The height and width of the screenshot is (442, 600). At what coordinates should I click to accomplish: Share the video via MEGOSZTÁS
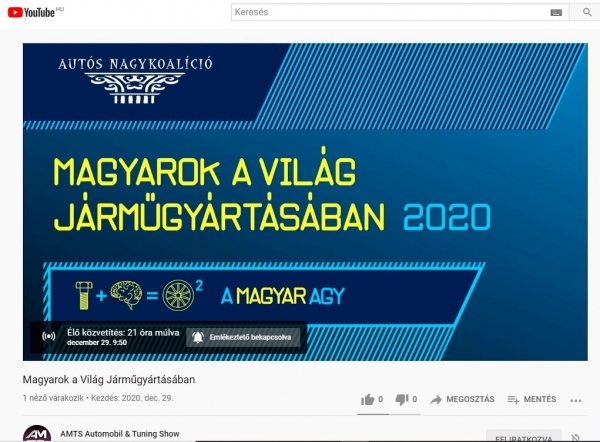pyautogui.click(x=462, y=399)
